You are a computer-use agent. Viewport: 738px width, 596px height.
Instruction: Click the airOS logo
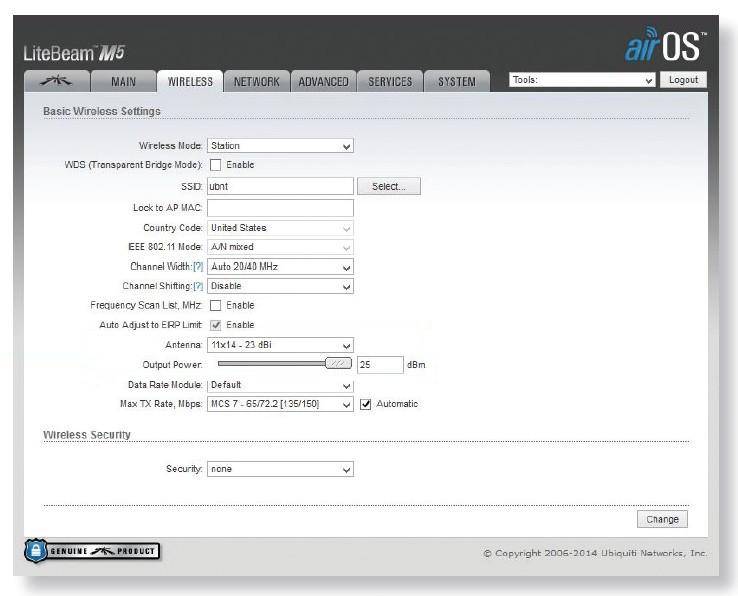[665, 47]
